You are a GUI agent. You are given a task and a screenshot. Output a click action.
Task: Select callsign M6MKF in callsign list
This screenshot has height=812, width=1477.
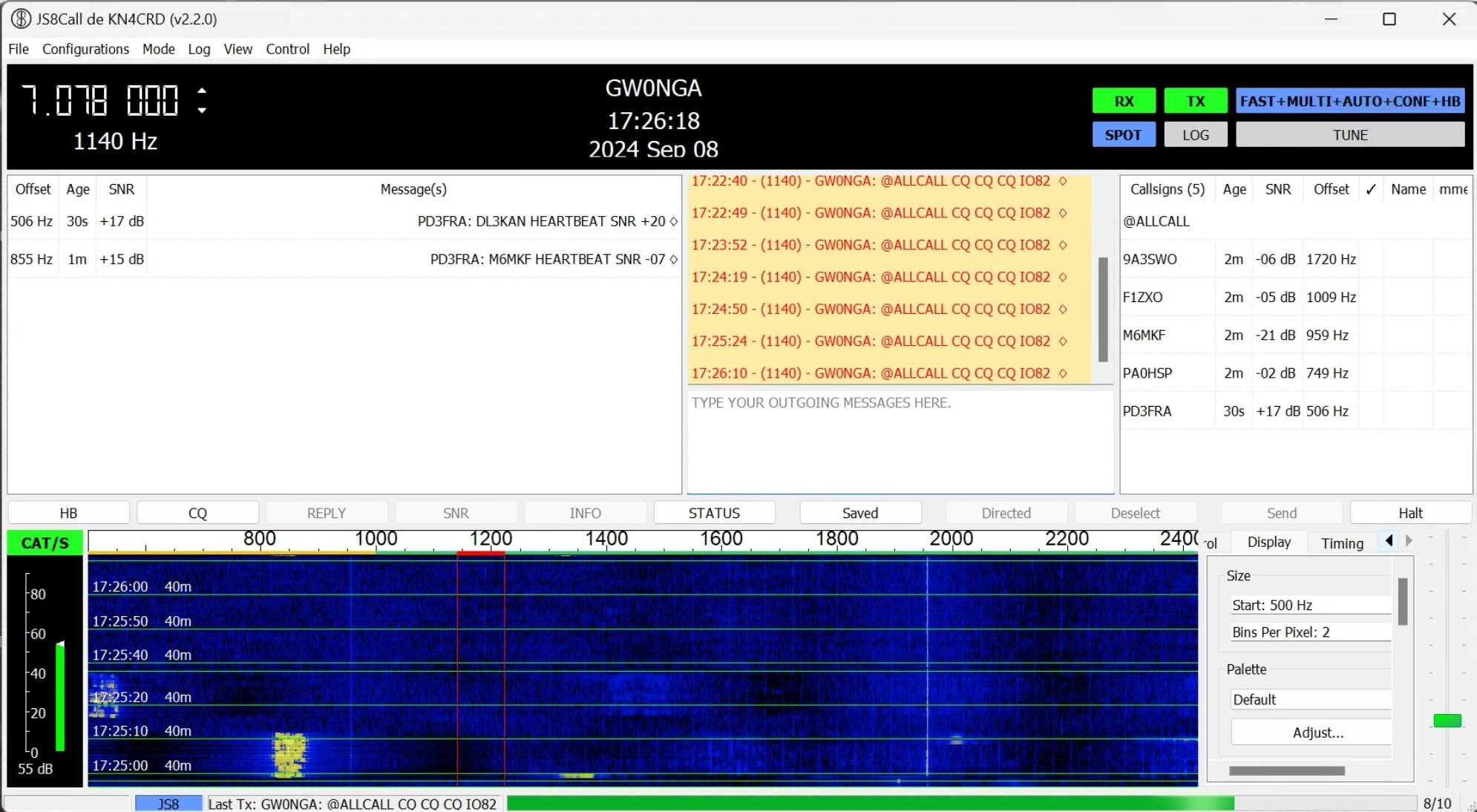pos(1295,335)
